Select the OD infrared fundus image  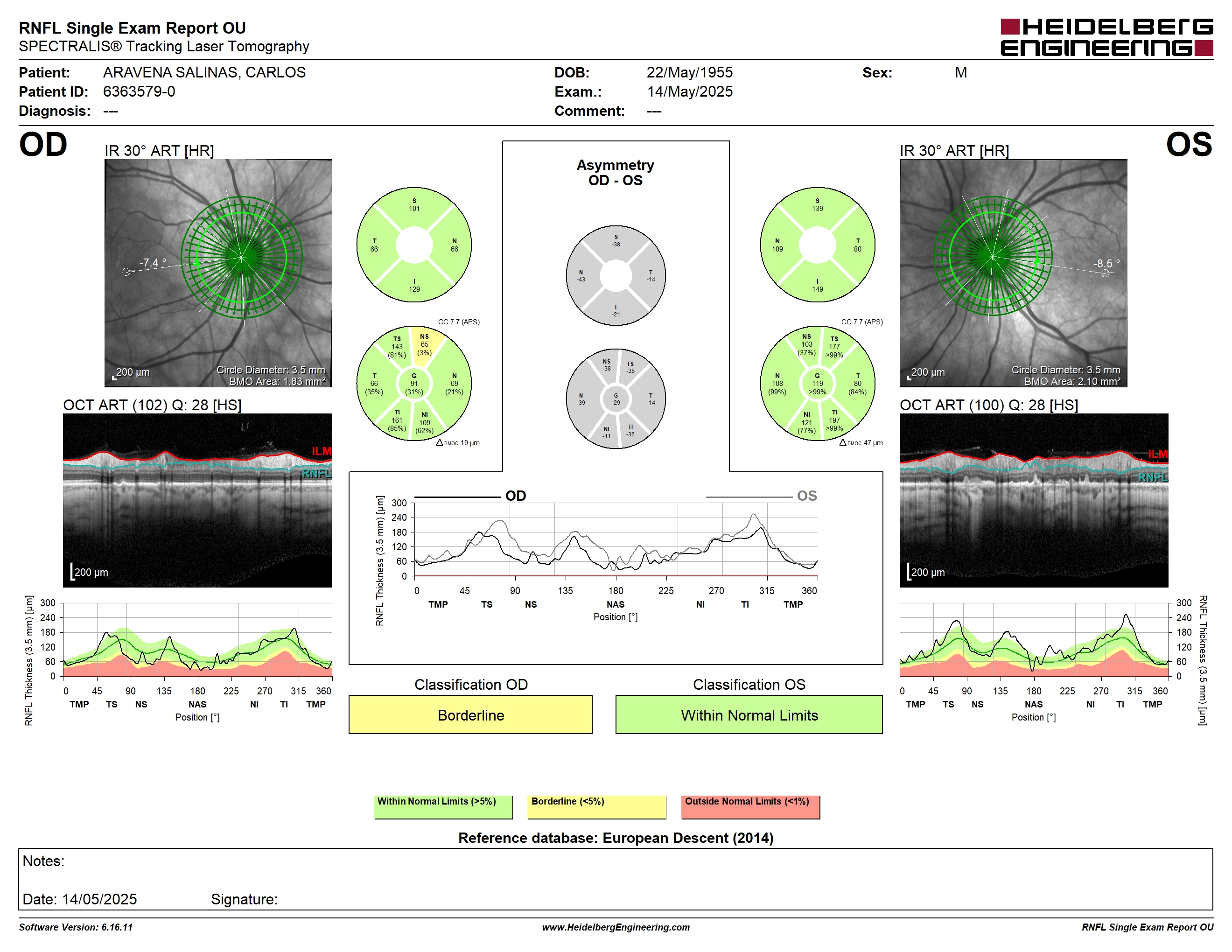click(x=218, y=273)
